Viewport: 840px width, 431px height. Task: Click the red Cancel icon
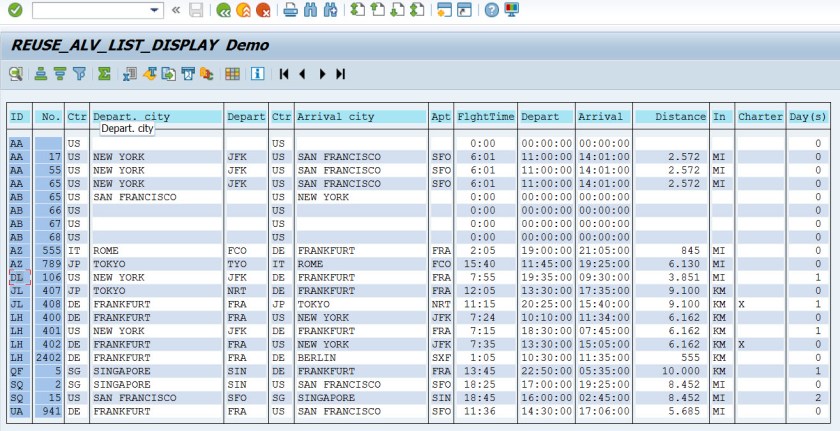coord(262,10)
